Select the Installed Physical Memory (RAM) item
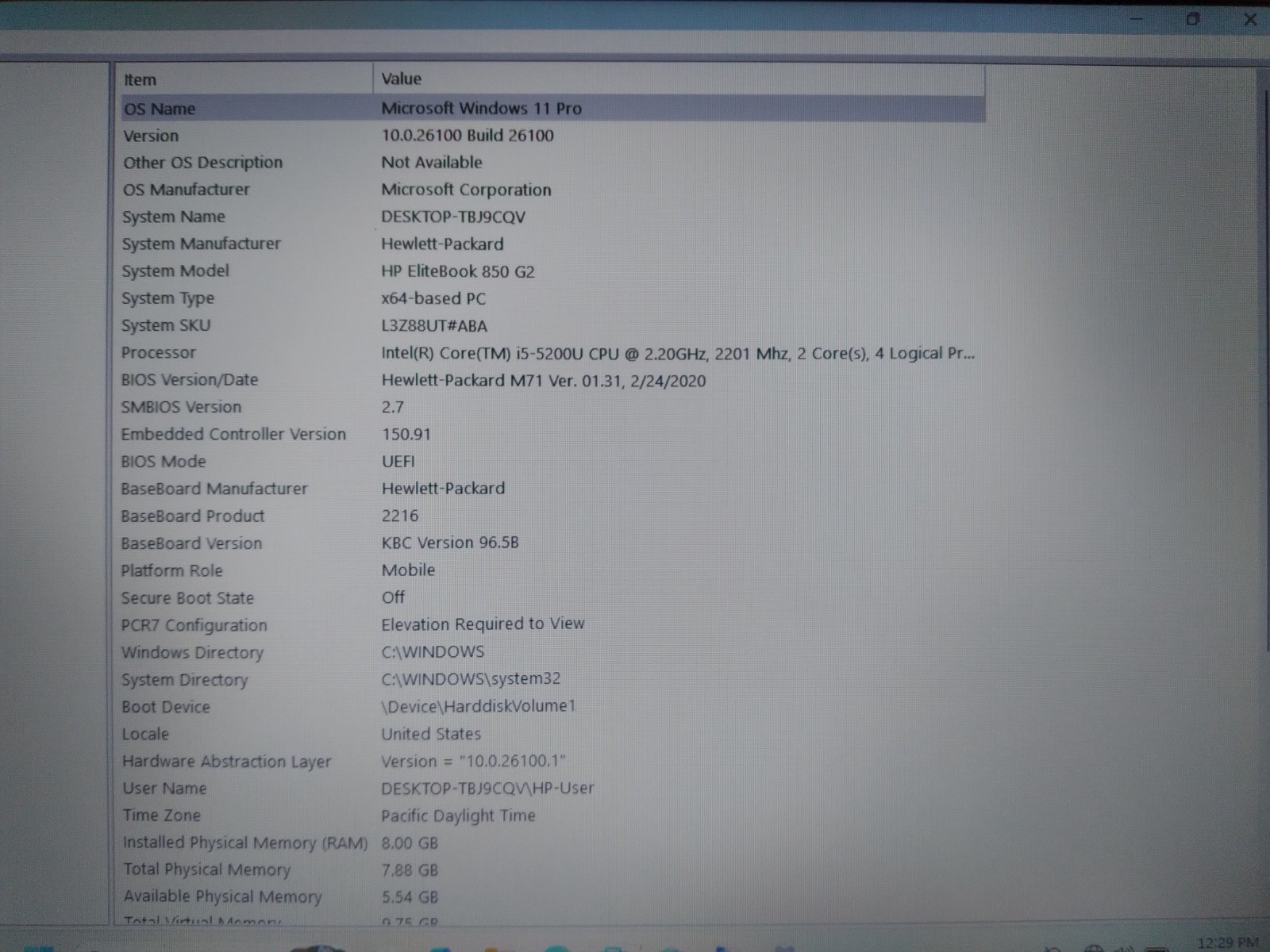 (x=245, y=843)
